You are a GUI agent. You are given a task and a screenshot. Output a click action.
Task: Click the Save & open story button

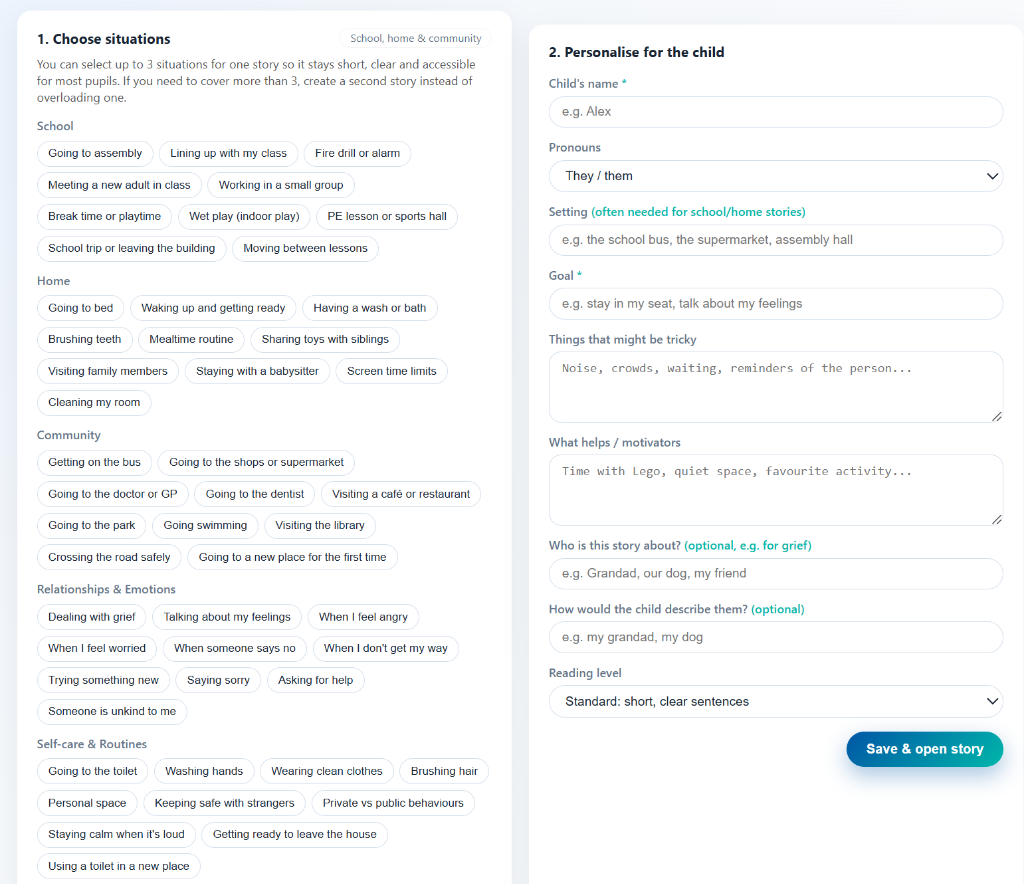(x=924, y=749)
